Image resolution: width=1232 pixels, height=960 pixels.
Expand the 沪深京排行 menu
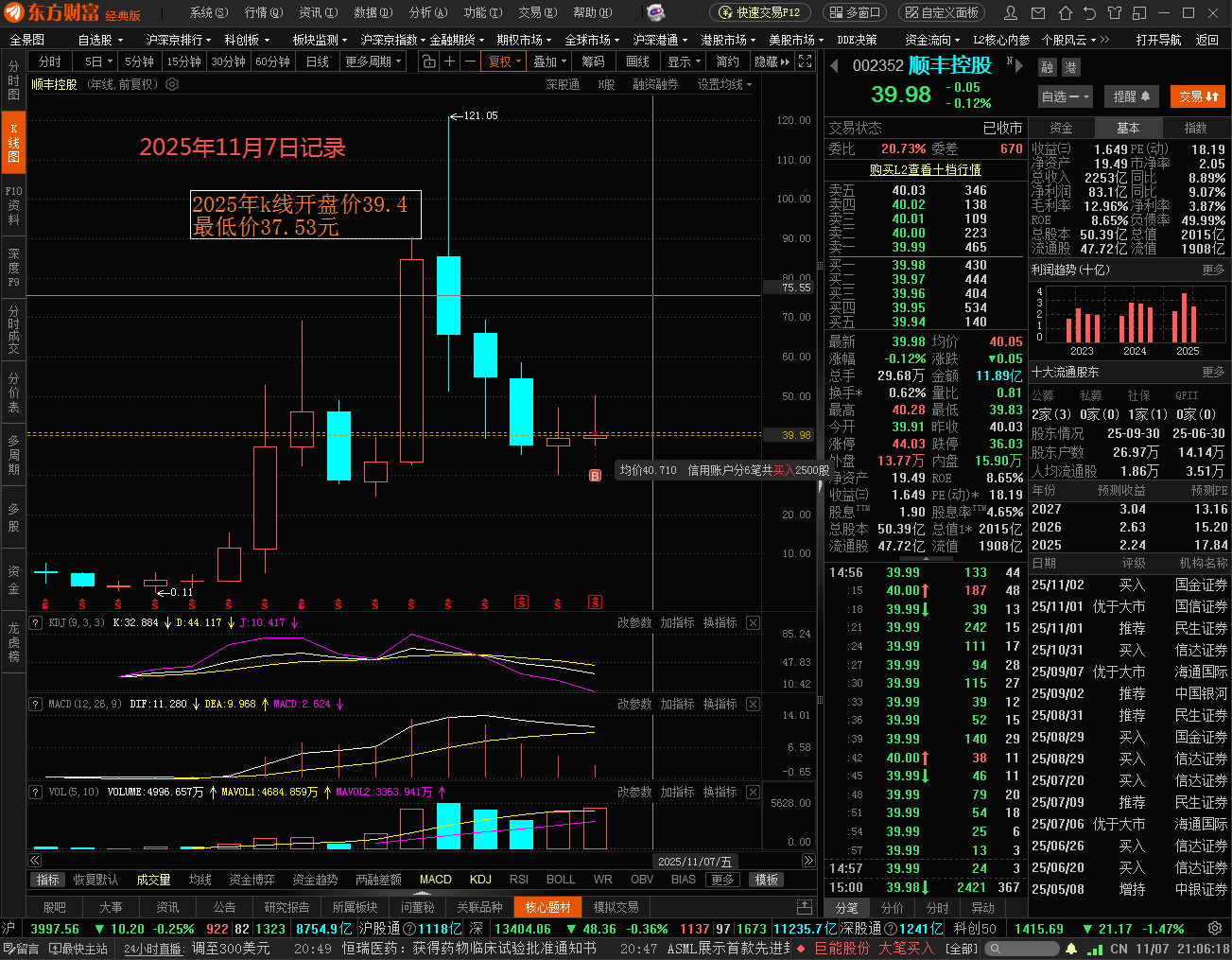pos(181,40)
